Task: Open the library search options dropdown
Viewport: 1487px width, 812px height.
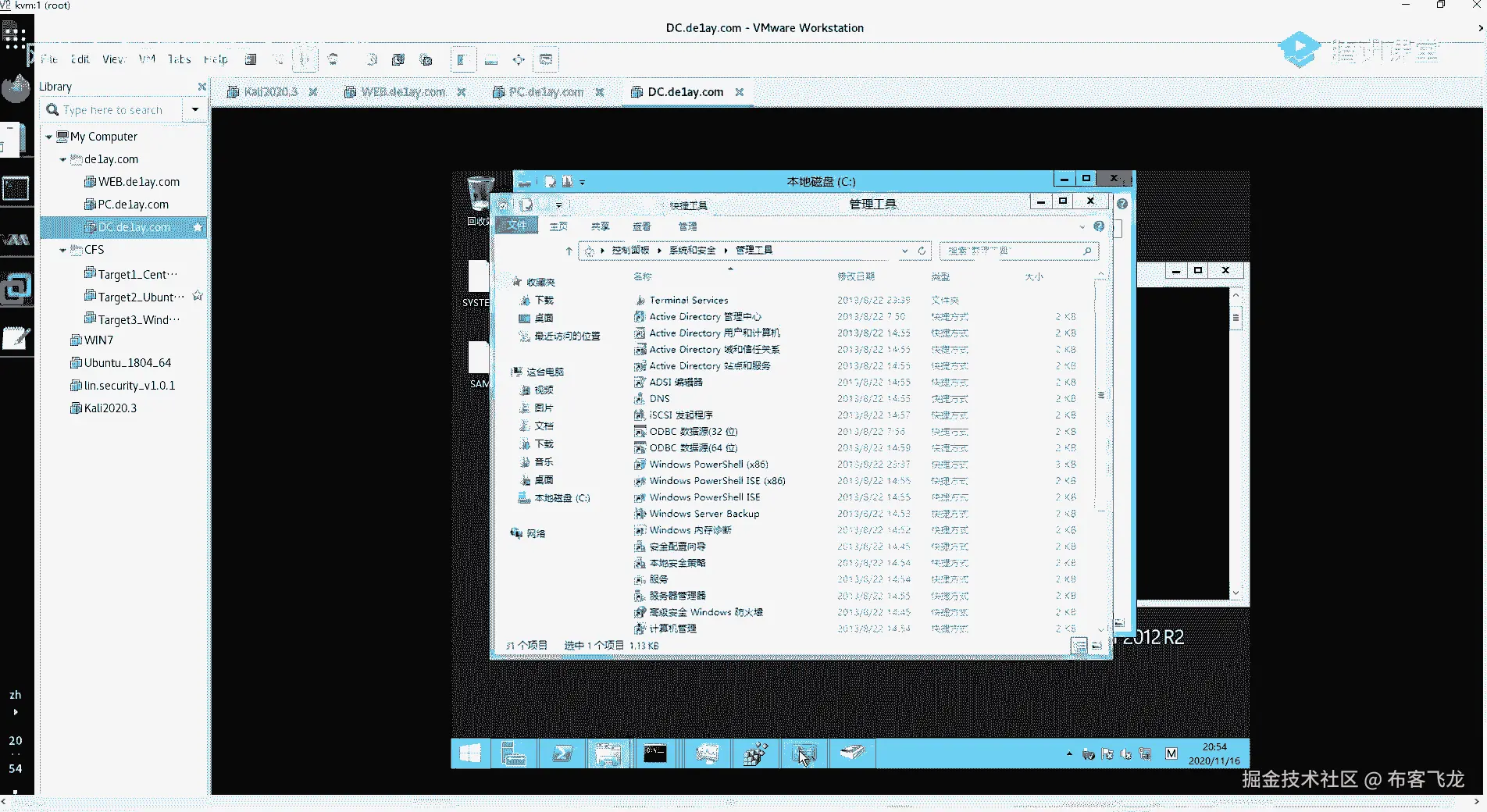Action: [195, 110]
